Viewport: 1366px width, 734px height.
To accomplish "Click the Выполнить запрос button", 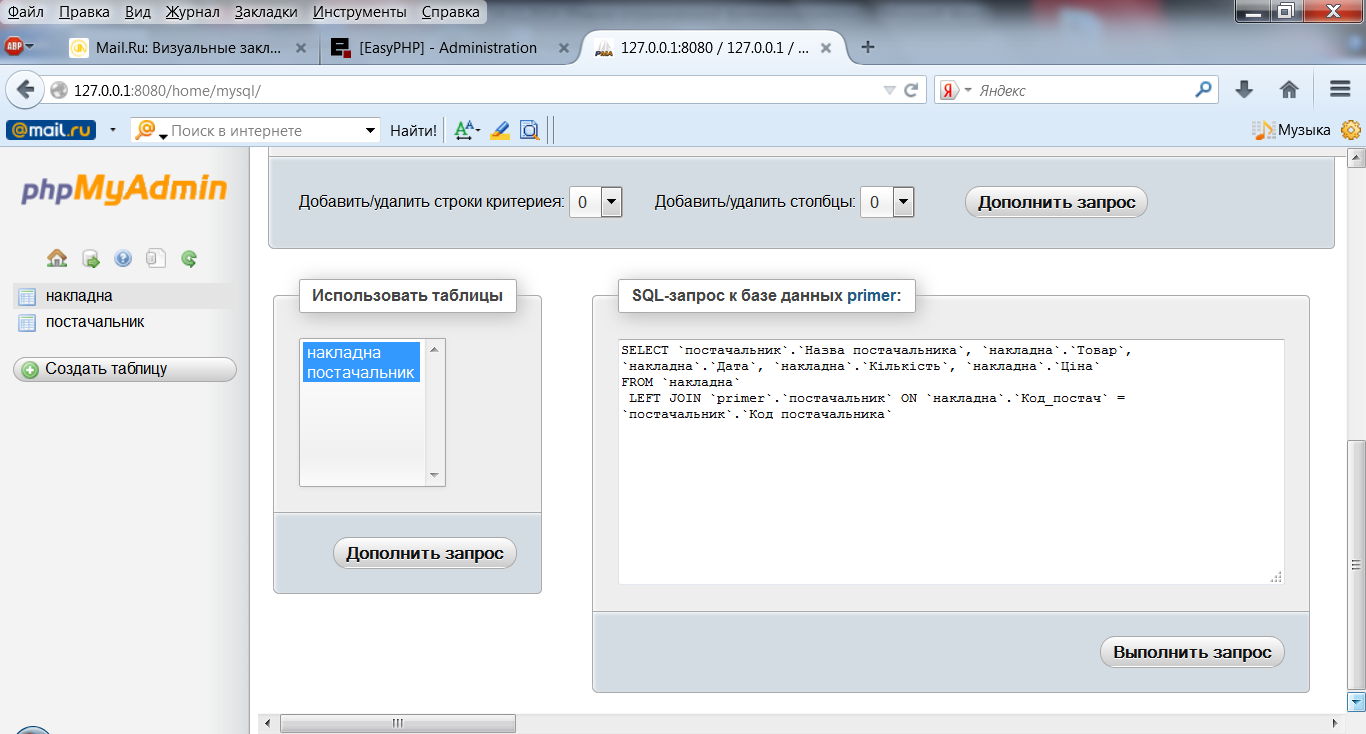I will coord(1192,652).
